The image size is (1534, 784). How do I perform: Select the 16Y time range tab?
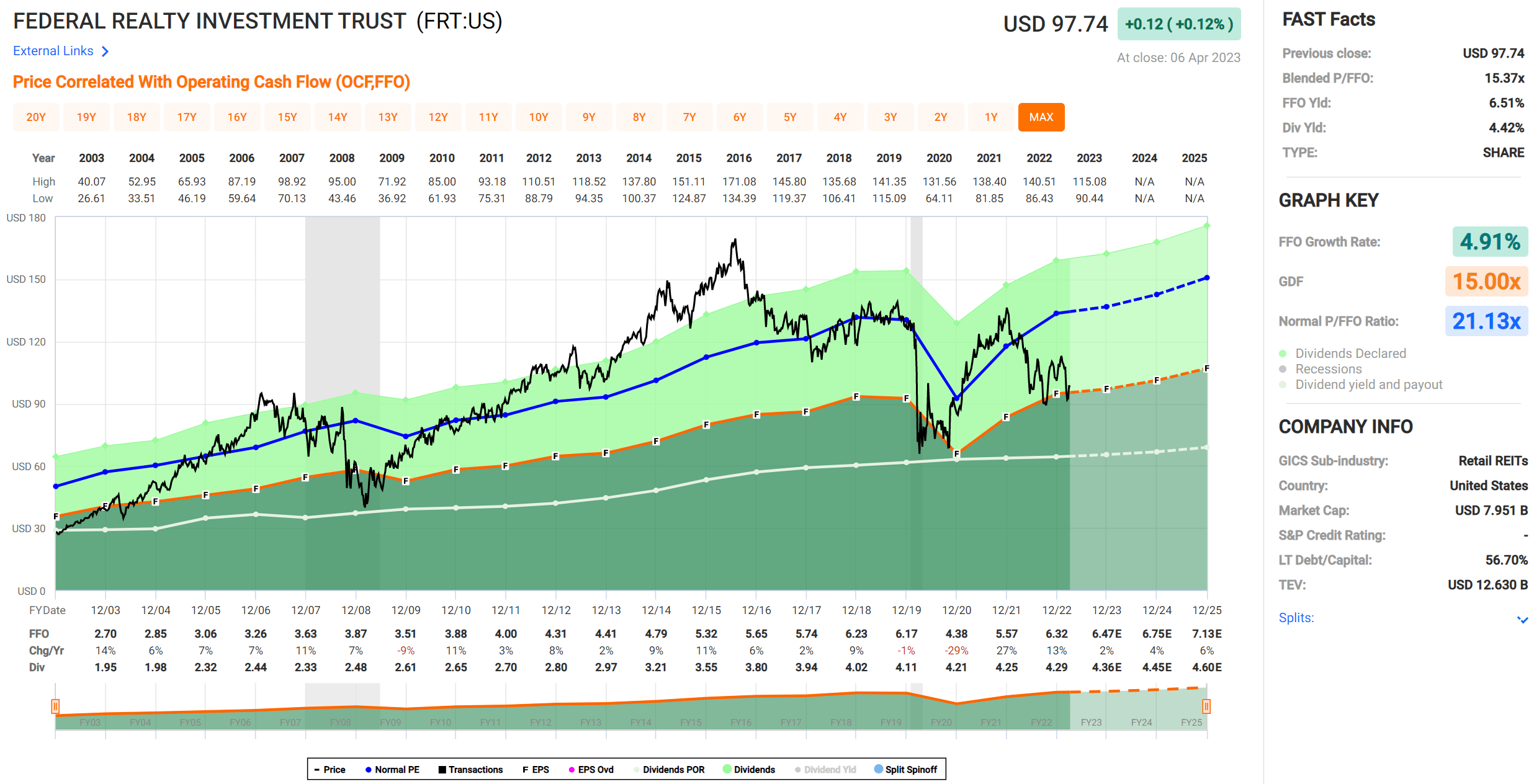[x=237, y=117]
